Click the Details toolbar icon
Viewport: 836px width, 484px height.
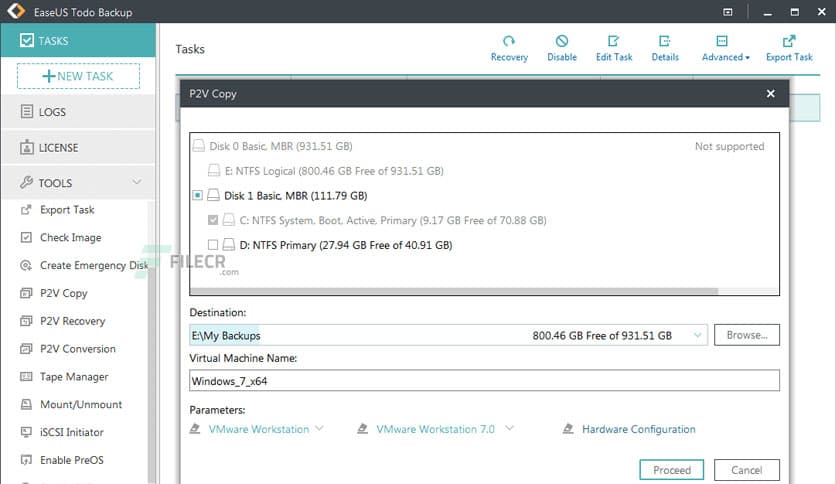[664, 42]
